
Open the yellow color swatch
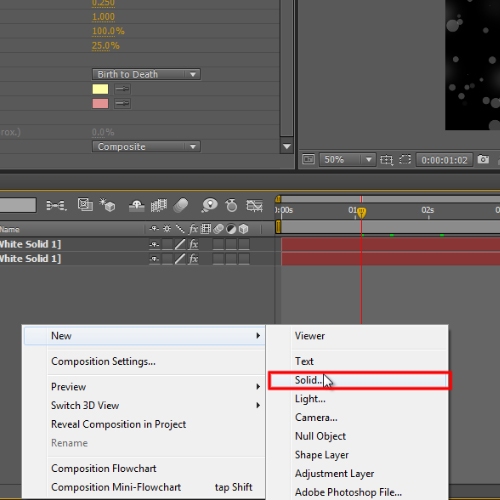pos(100,89)
